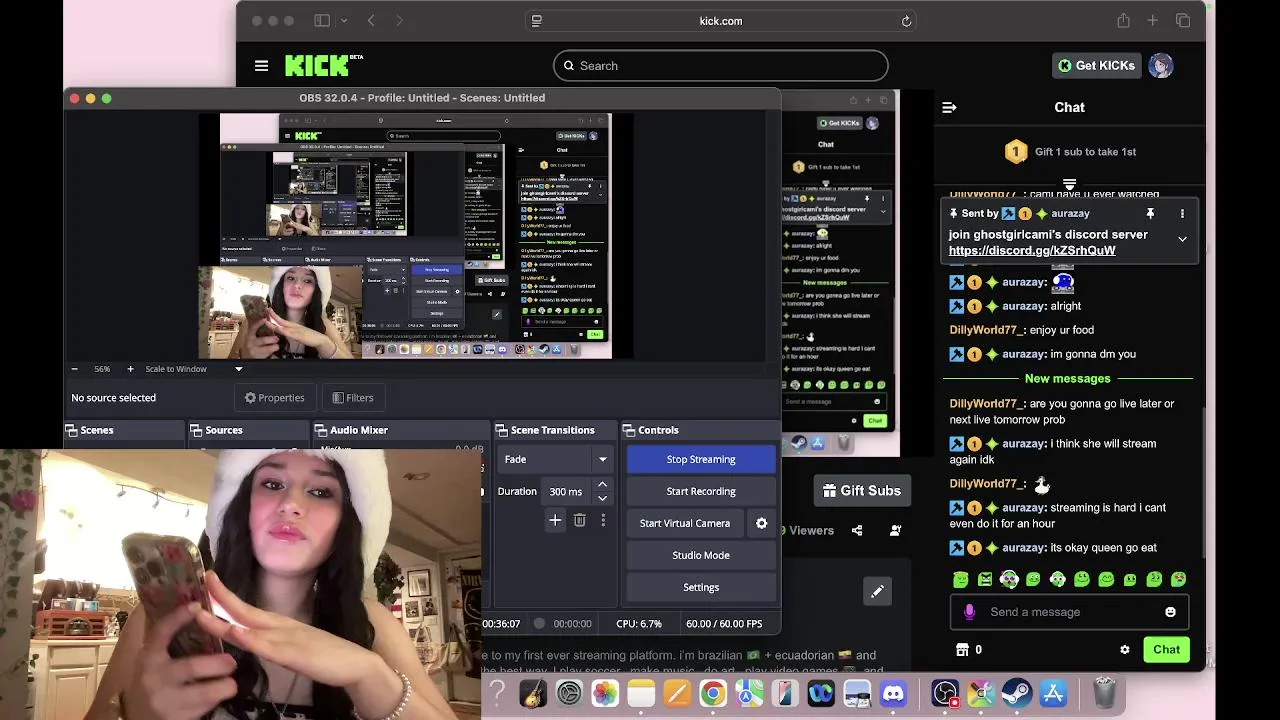Screen dimensions: 1280x720
Task: Open the Kick hamburger navigation menu
Action: coord(261,66)
